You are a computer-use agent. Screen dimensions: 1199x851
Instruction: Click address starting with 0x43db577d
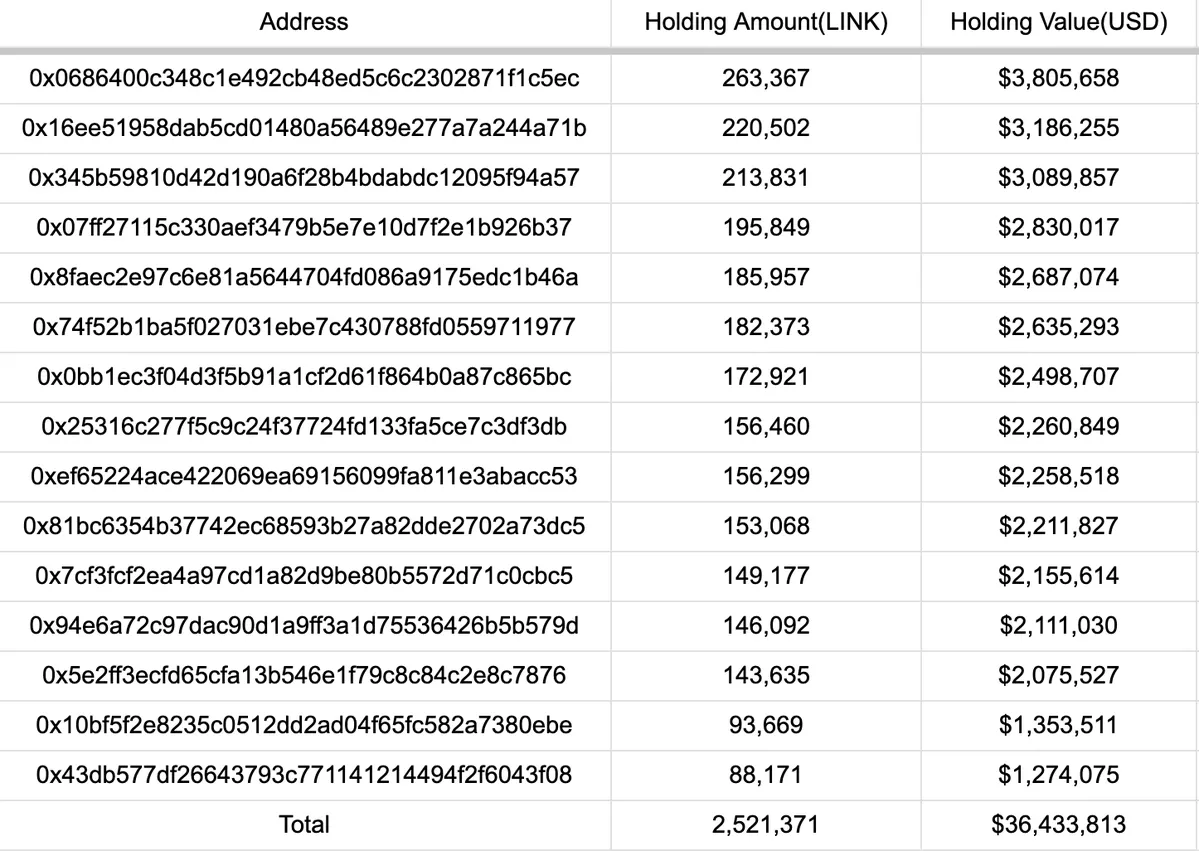click(304, 775)
